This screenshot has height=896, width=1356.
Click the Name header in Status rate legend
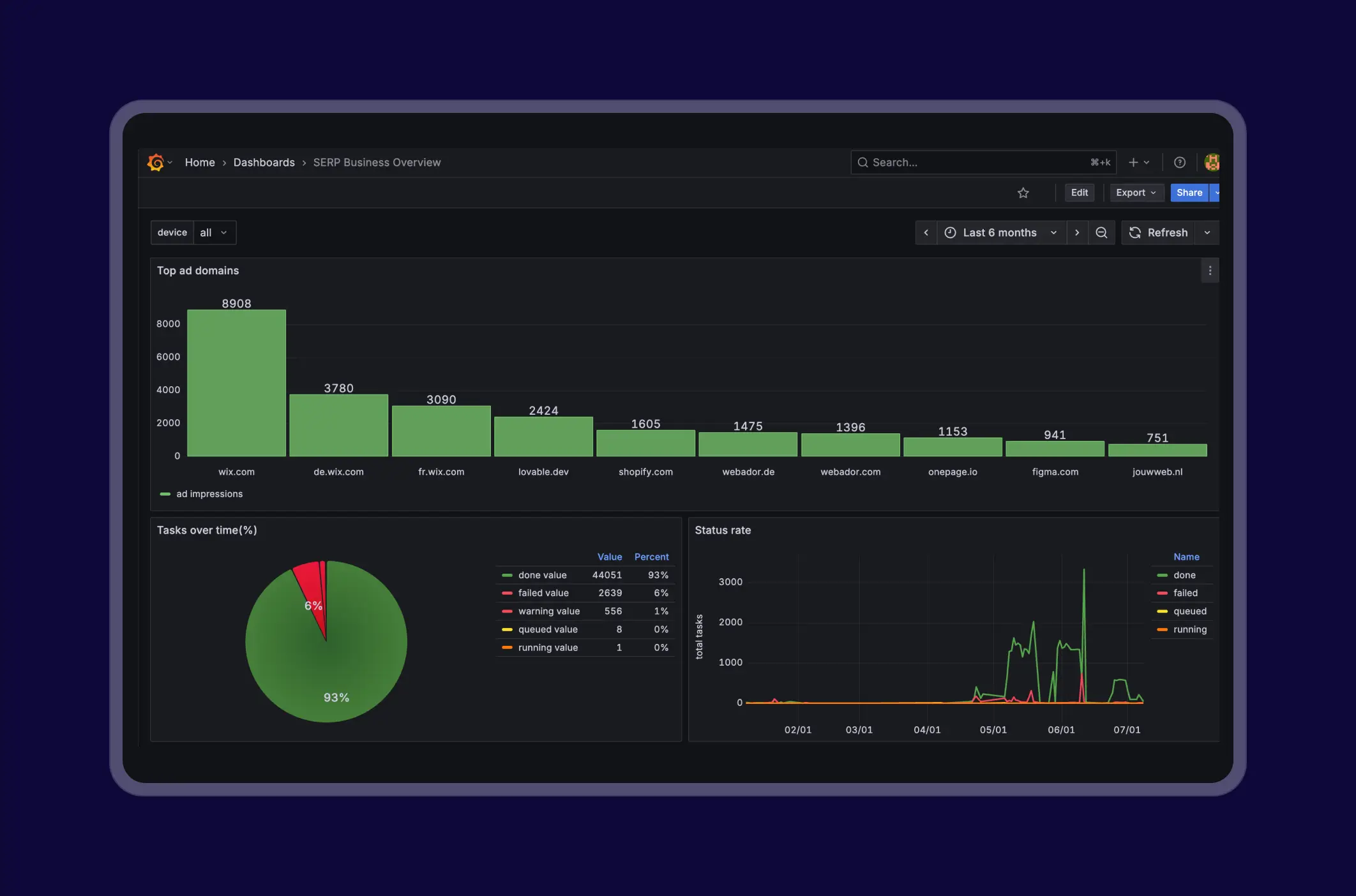(1186, 557)
